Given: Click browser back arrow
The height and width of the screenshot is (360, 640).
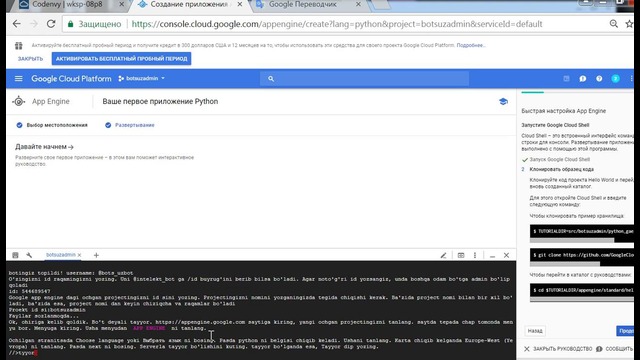Looking at the screenshot, I should point(17,24).
